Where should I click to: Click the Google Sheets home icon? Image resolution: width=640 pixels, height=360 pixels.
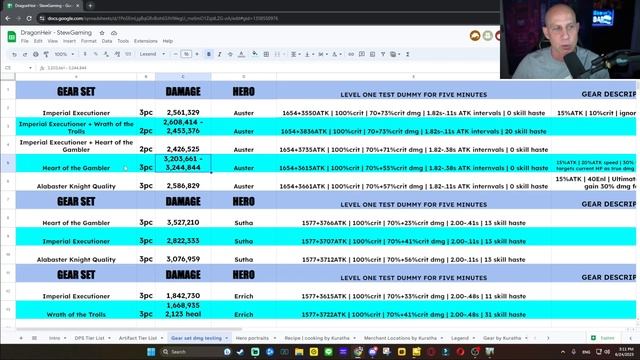coord(11,36)
